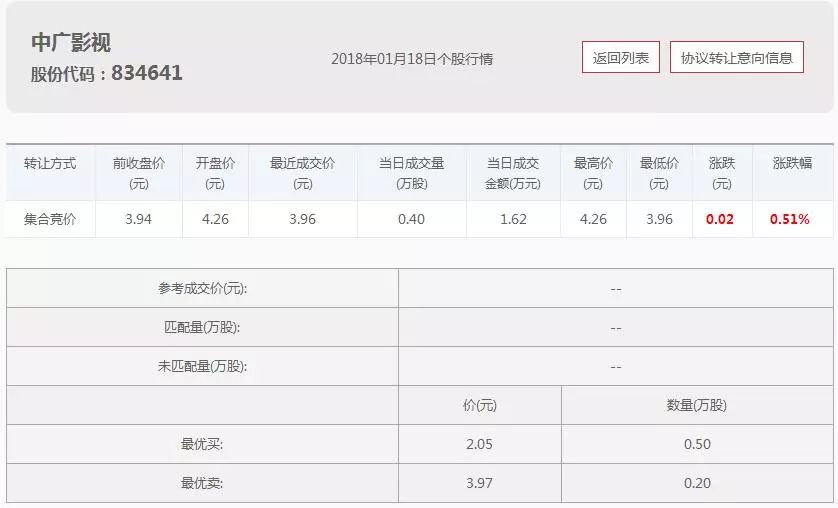The image size is (838, 508).
Task: Click the -- value beside 未匹配量
Action: [x=616, y=367]
